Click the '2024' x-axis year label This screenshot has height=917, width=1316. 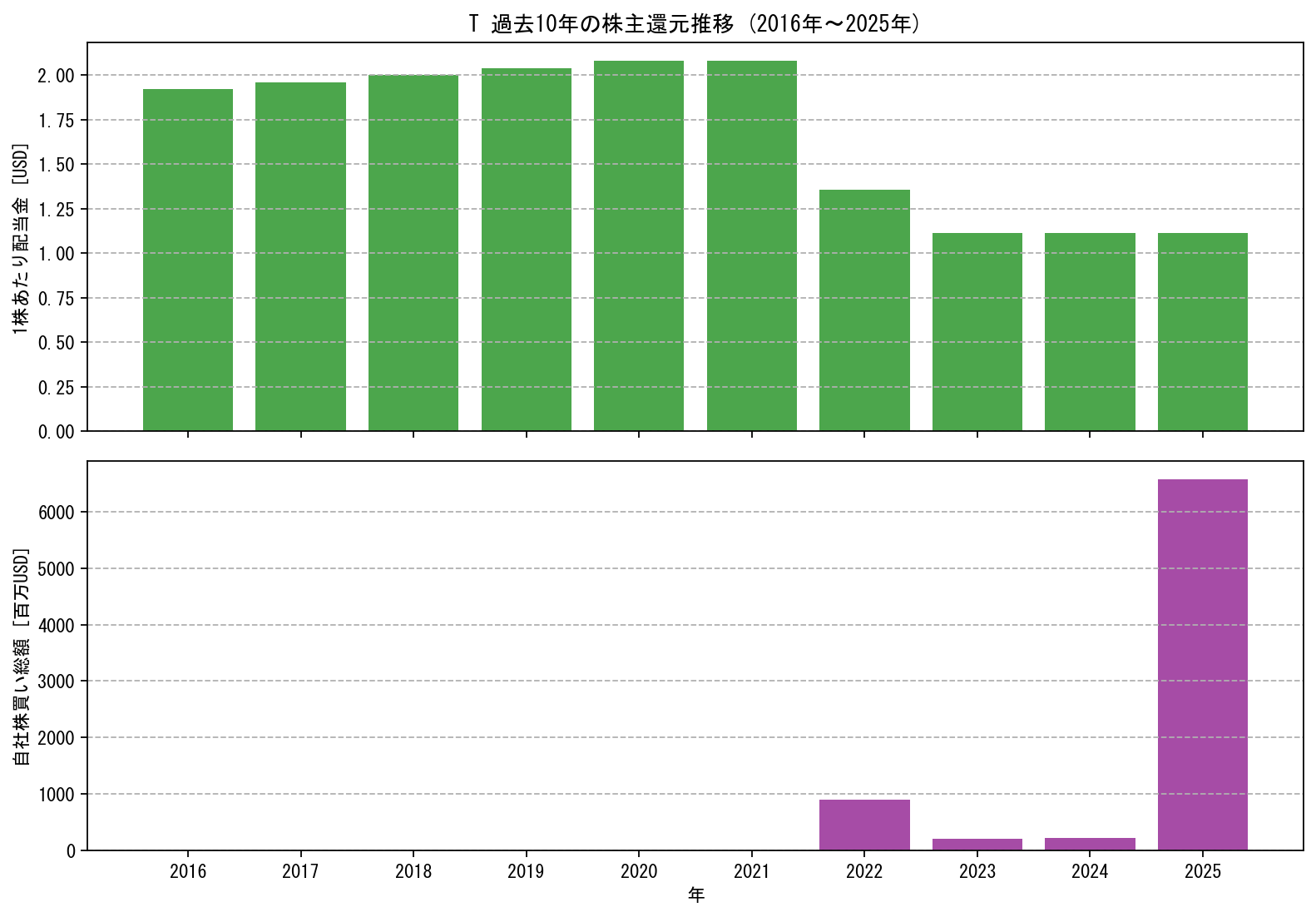[1090, 871]
